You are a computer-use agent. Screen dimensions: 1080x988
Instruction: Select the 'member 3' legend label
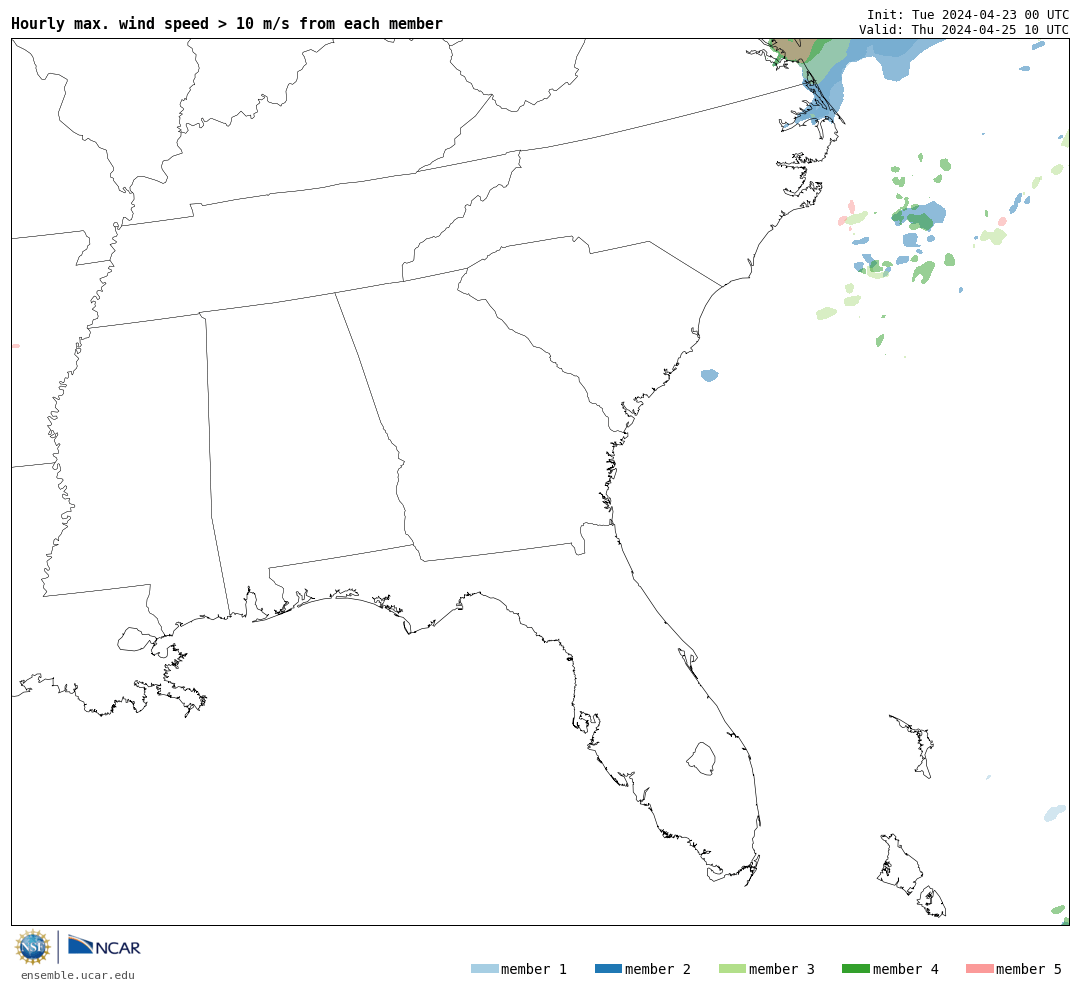click(x=782, y=969)
